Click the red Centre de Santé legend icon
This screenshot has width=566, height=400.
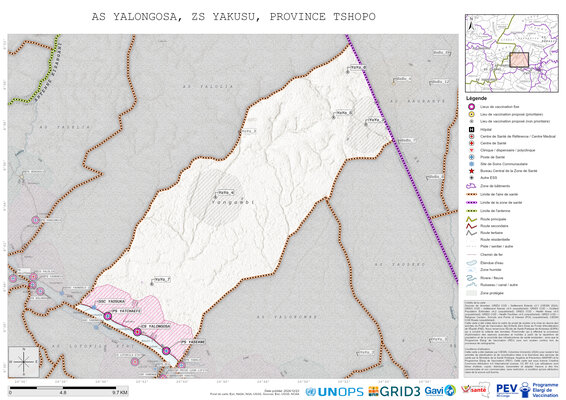click(x=471, y=143)
